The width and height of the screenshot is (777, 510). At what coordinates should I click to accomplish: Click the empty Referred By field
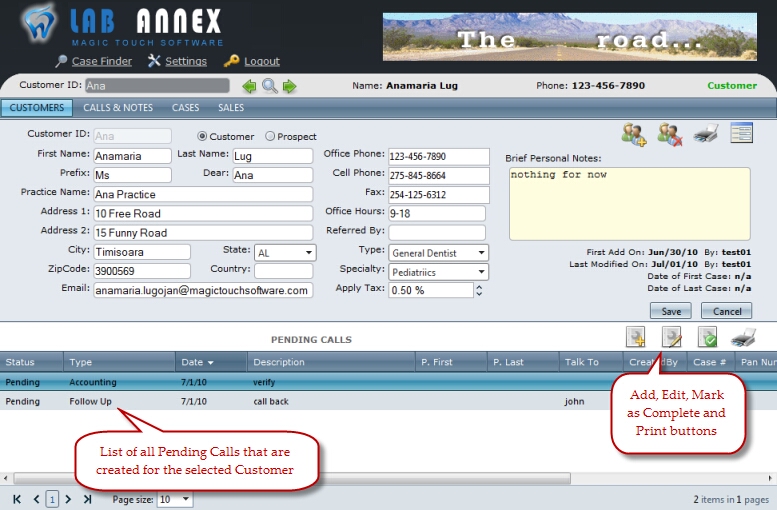click(437, 232)
